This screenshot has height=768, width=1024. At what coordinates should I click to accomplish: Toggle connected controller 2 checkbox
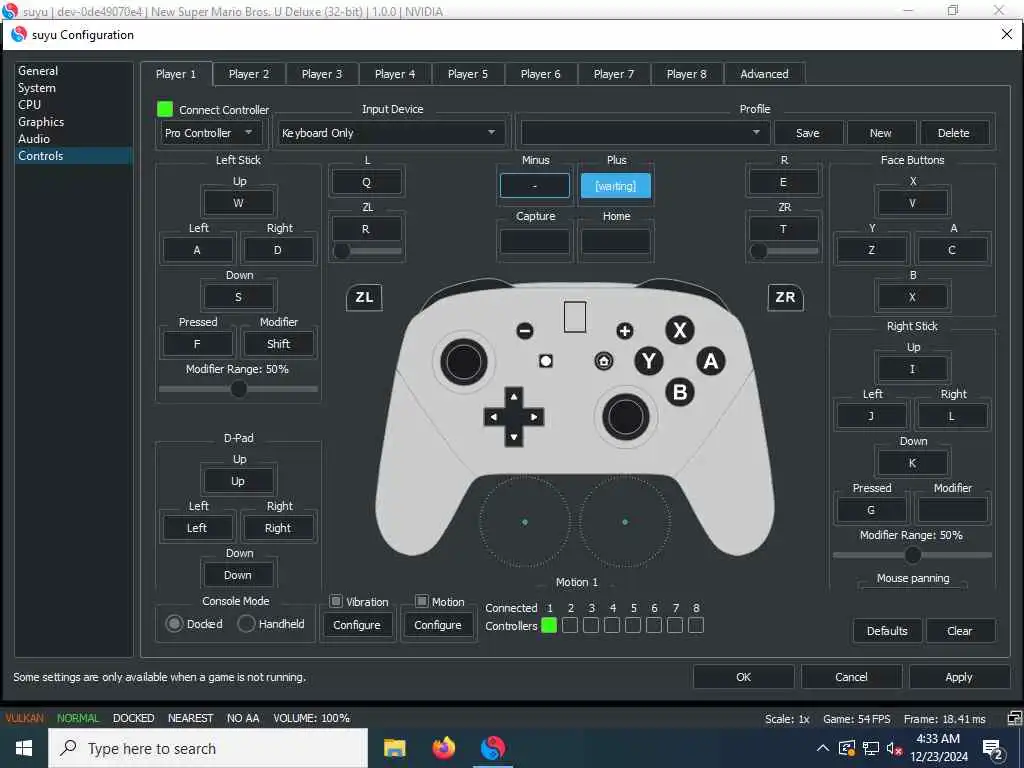click(570, 626)
